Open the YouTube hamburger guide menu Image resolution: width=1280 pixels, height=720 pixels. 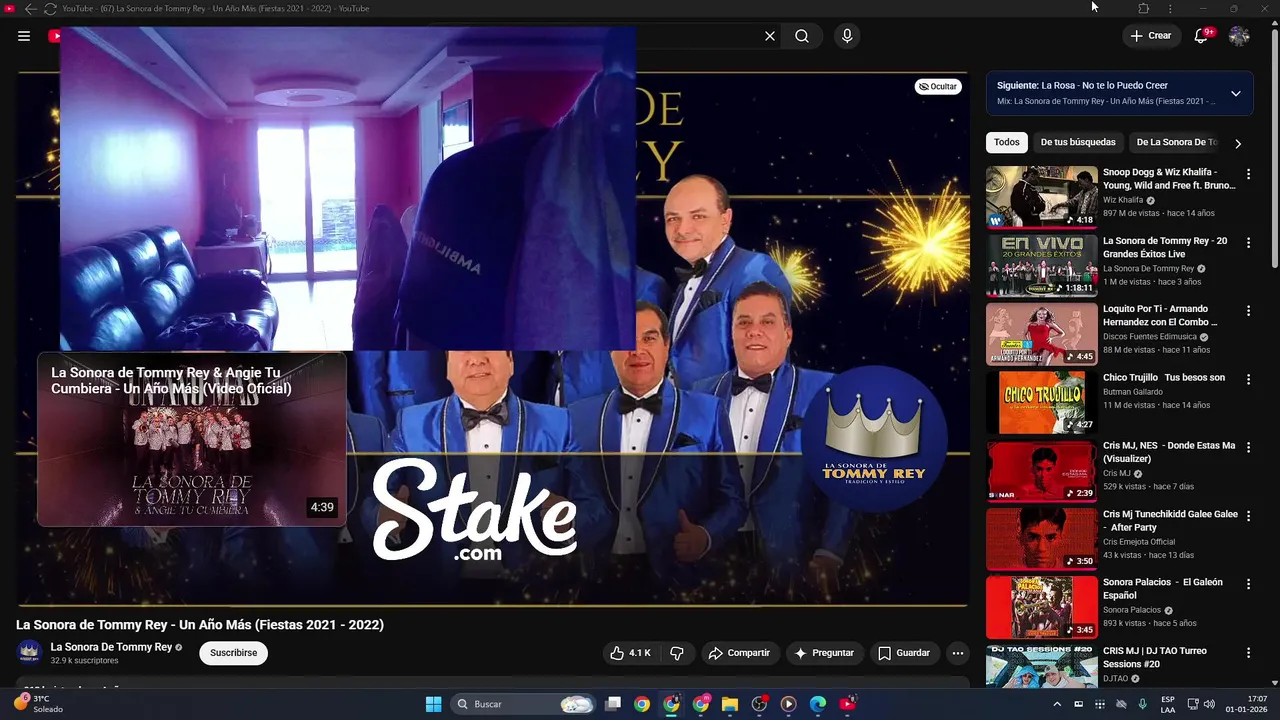(x=24, y=36)
